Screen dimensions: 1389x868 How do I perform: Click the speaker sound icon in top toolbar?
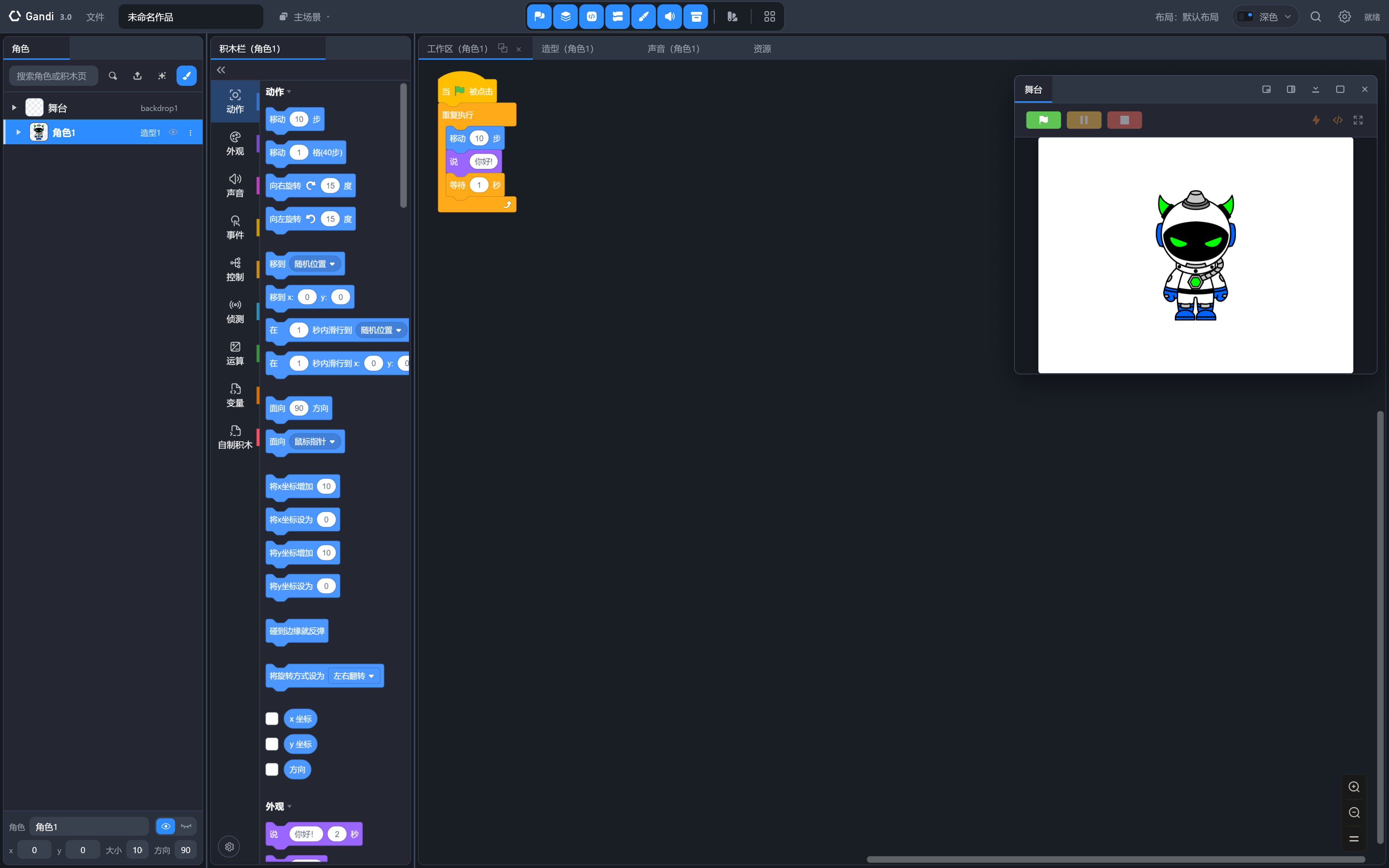click(670, 17)
